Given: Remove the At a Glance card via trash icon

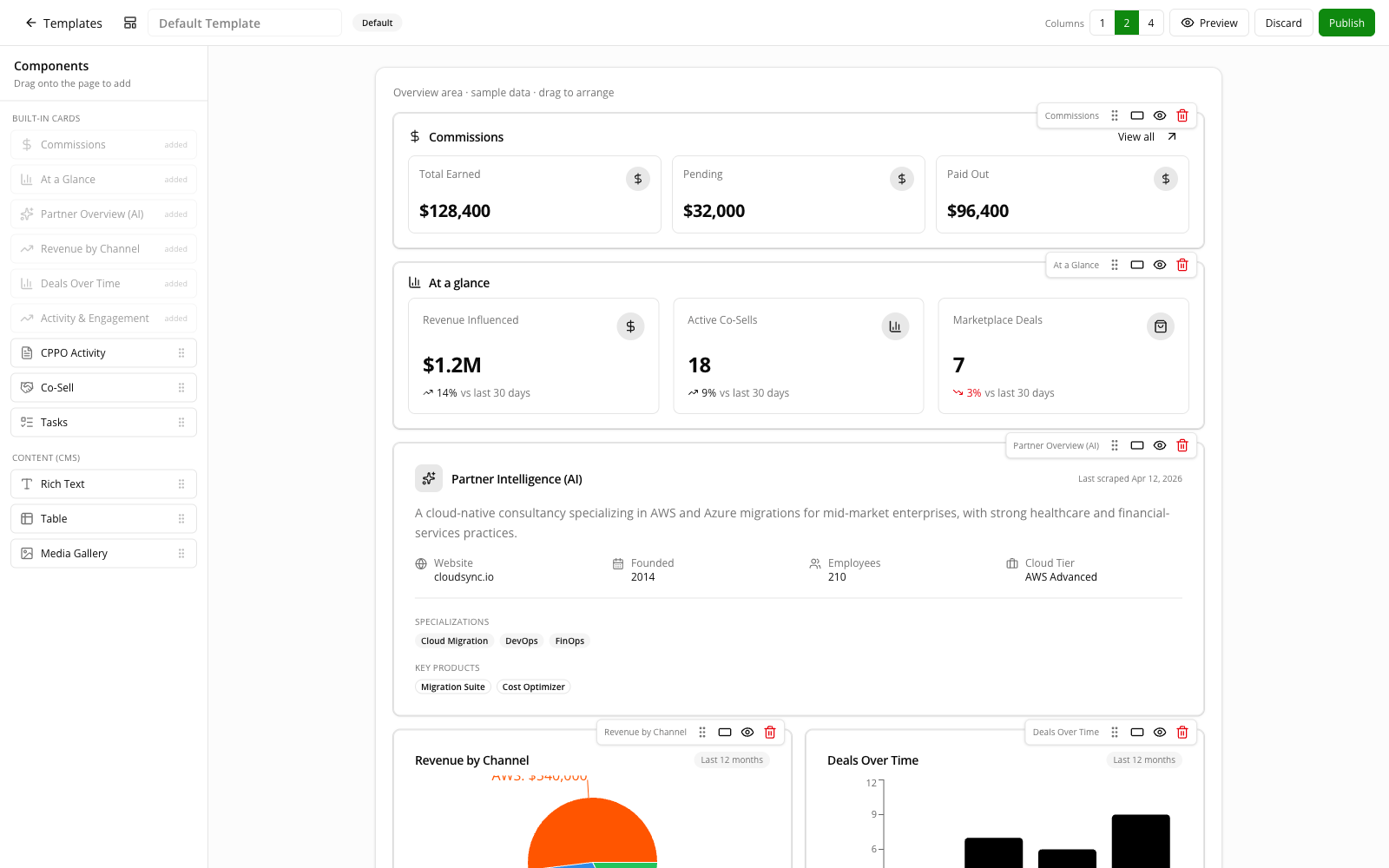Looking at the screenshot, I should point(1182,265).
